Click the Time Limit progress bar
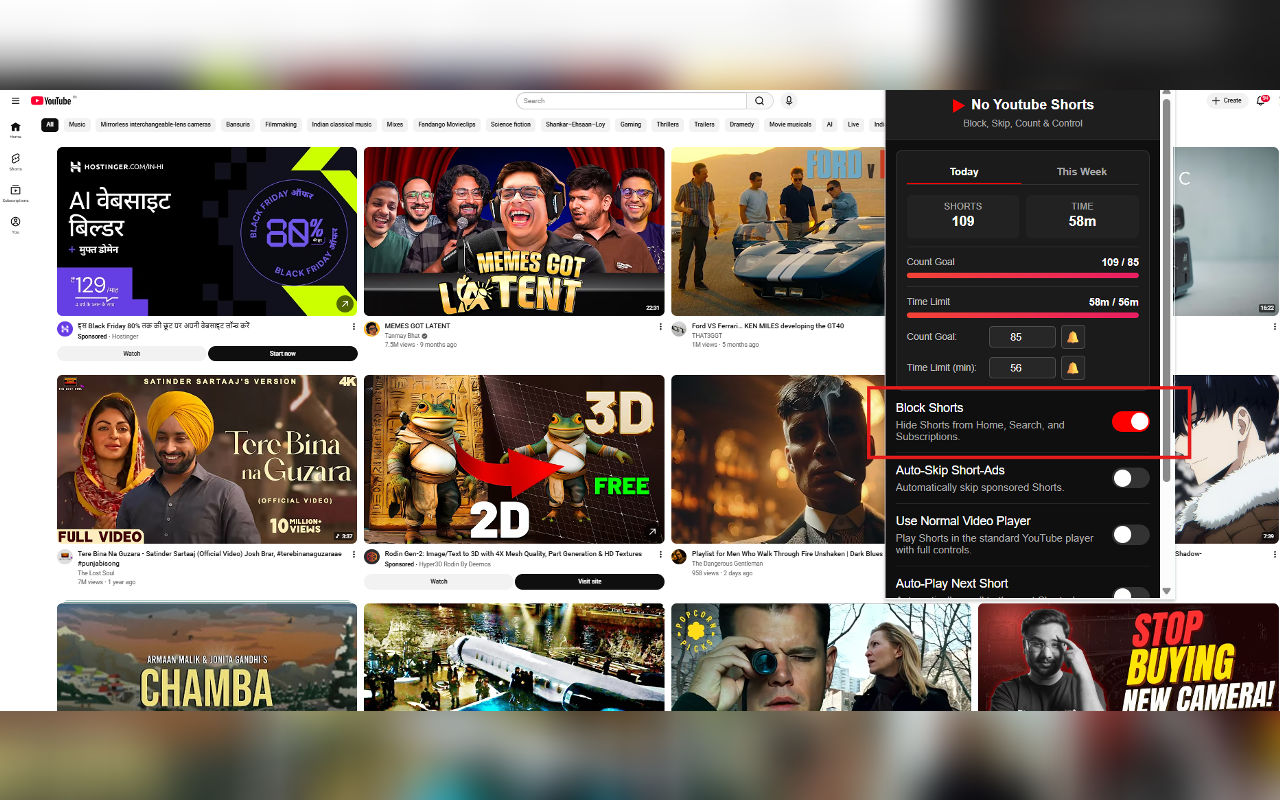Viewport: 1280px width, 800px height. (1022, 315)
